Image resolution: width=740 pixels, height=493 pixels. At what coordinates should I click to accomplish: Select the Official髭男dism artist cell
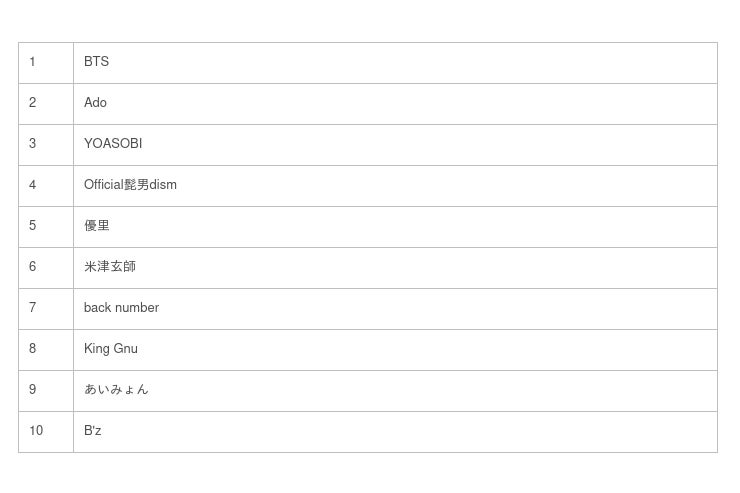130,185
